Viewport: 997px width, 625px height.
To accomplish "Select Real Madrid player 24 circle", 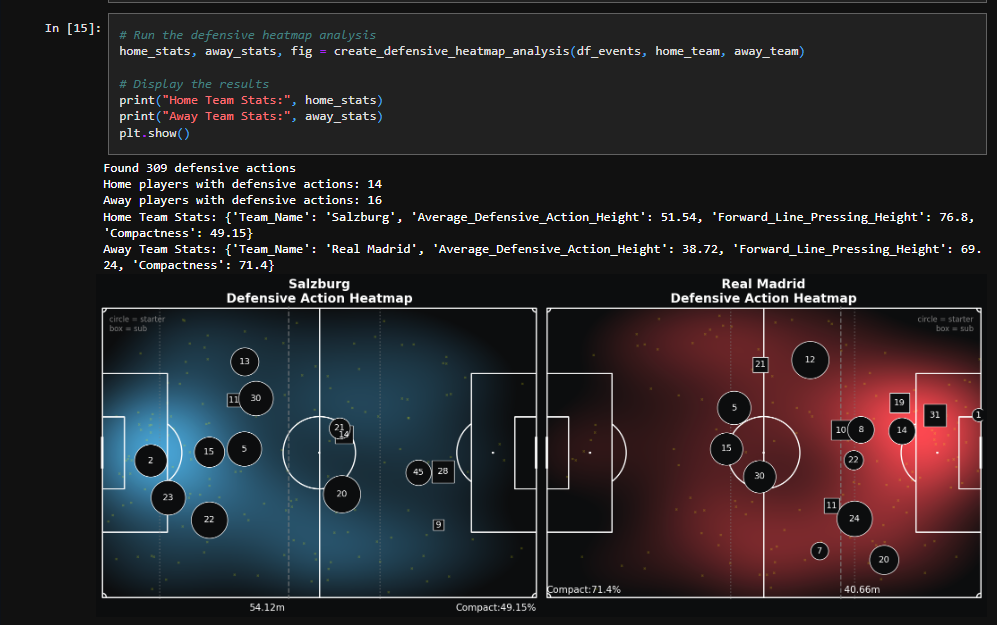I will pos(854,519).
